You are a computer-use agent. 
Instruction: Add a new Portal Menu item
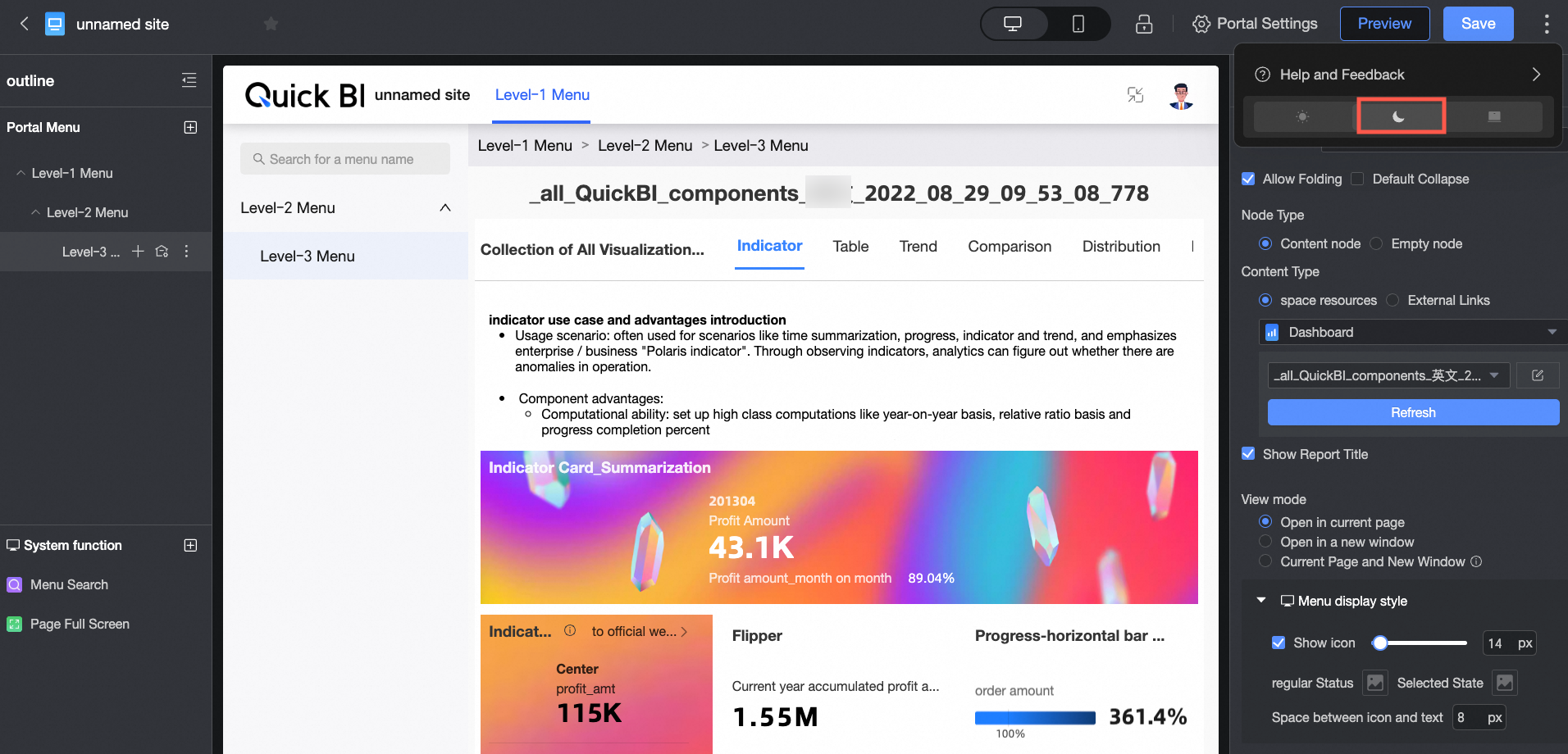coord(191,127)
